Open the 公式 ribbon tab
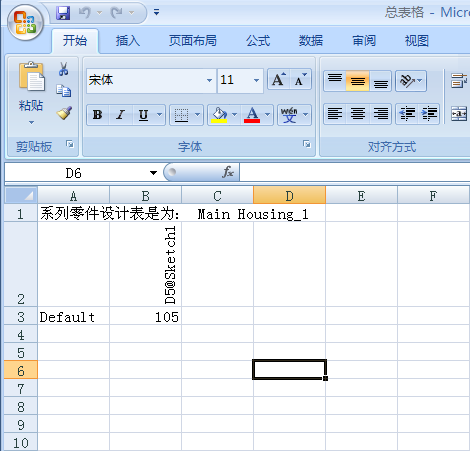Screen dimensions: 470x451 coord(258,41)
